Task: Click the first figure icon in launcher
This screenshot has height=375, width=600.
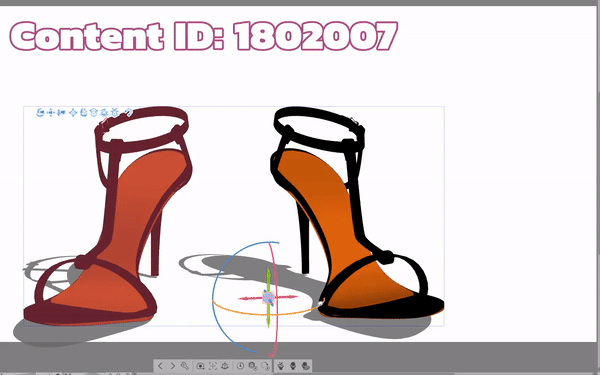Action: [280, 366]
